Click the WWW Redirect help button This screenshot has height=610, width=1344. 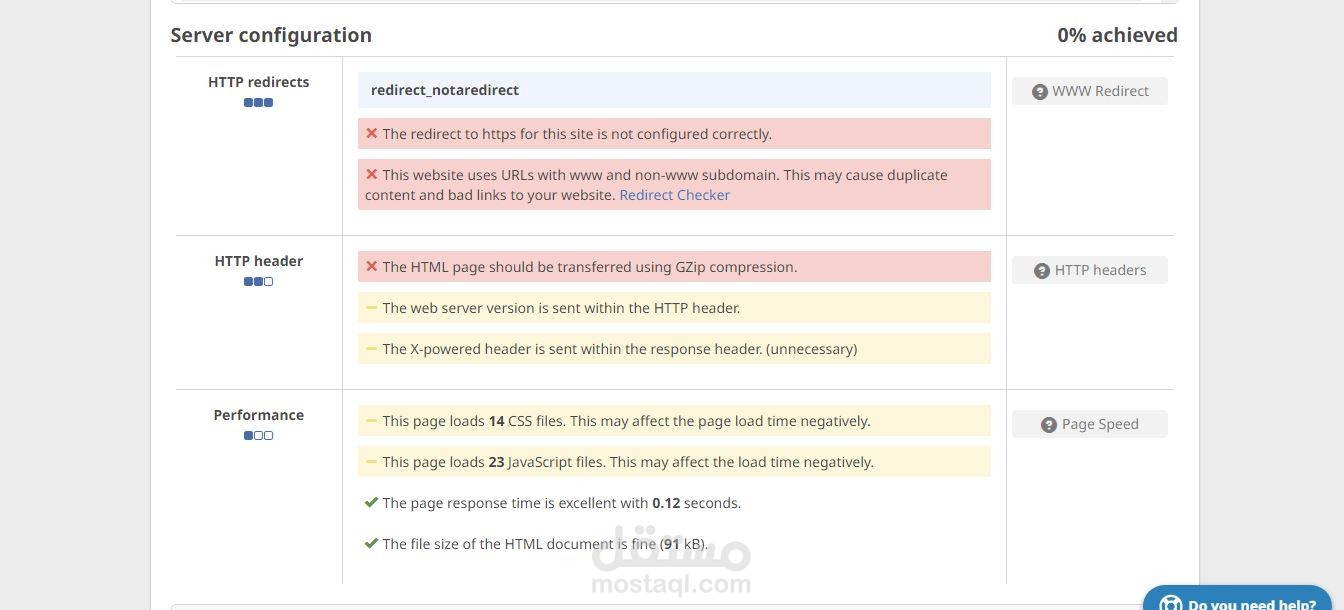click(x=1089, y=91)
